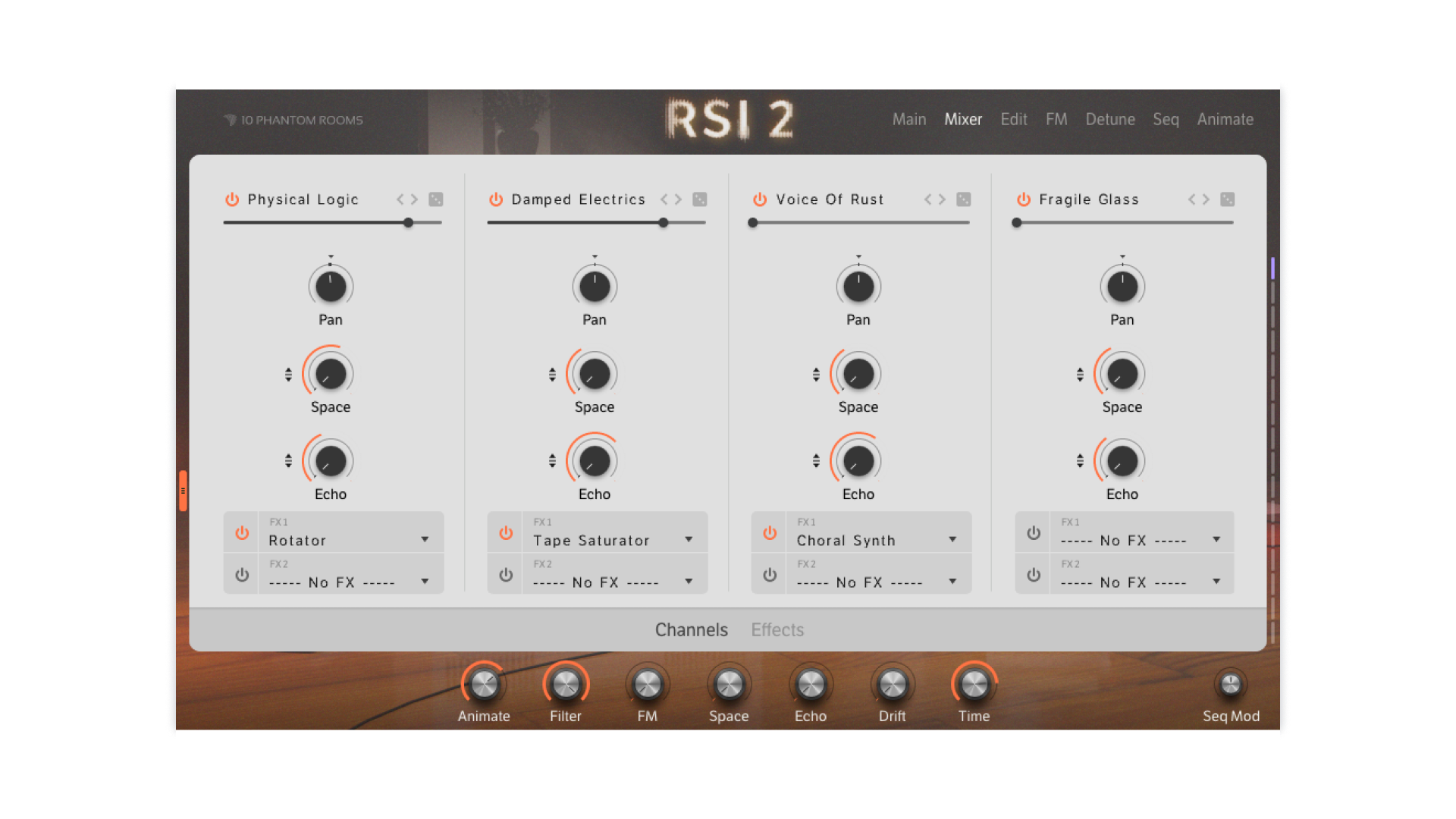The height and width of the screenshot is (819, 1456).
Task: Click the randomize dice icon for Fragile Glass
Action: tap(1228, 199)
